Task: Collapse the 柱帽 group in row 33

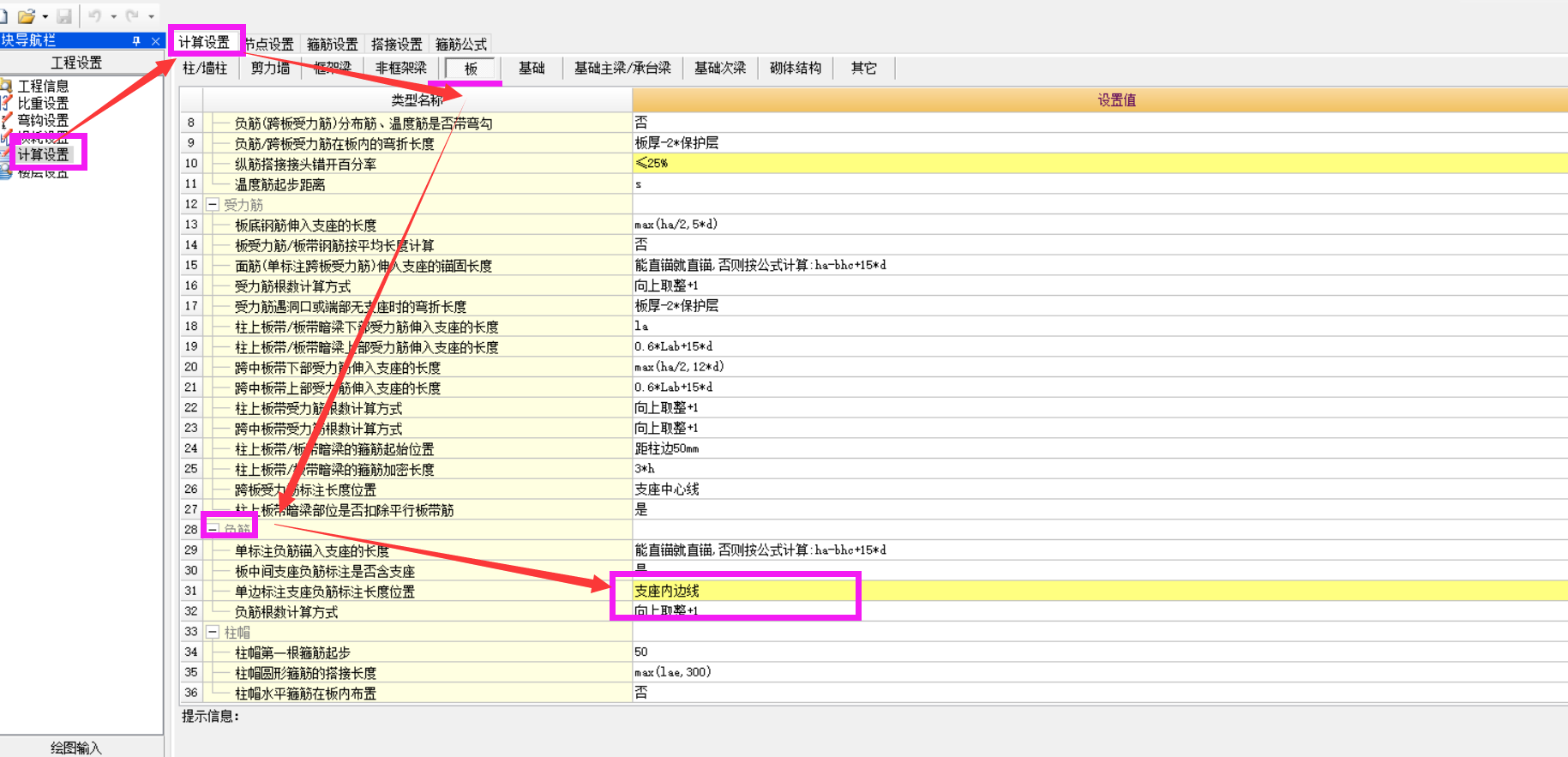Action: tap(213, 632)
